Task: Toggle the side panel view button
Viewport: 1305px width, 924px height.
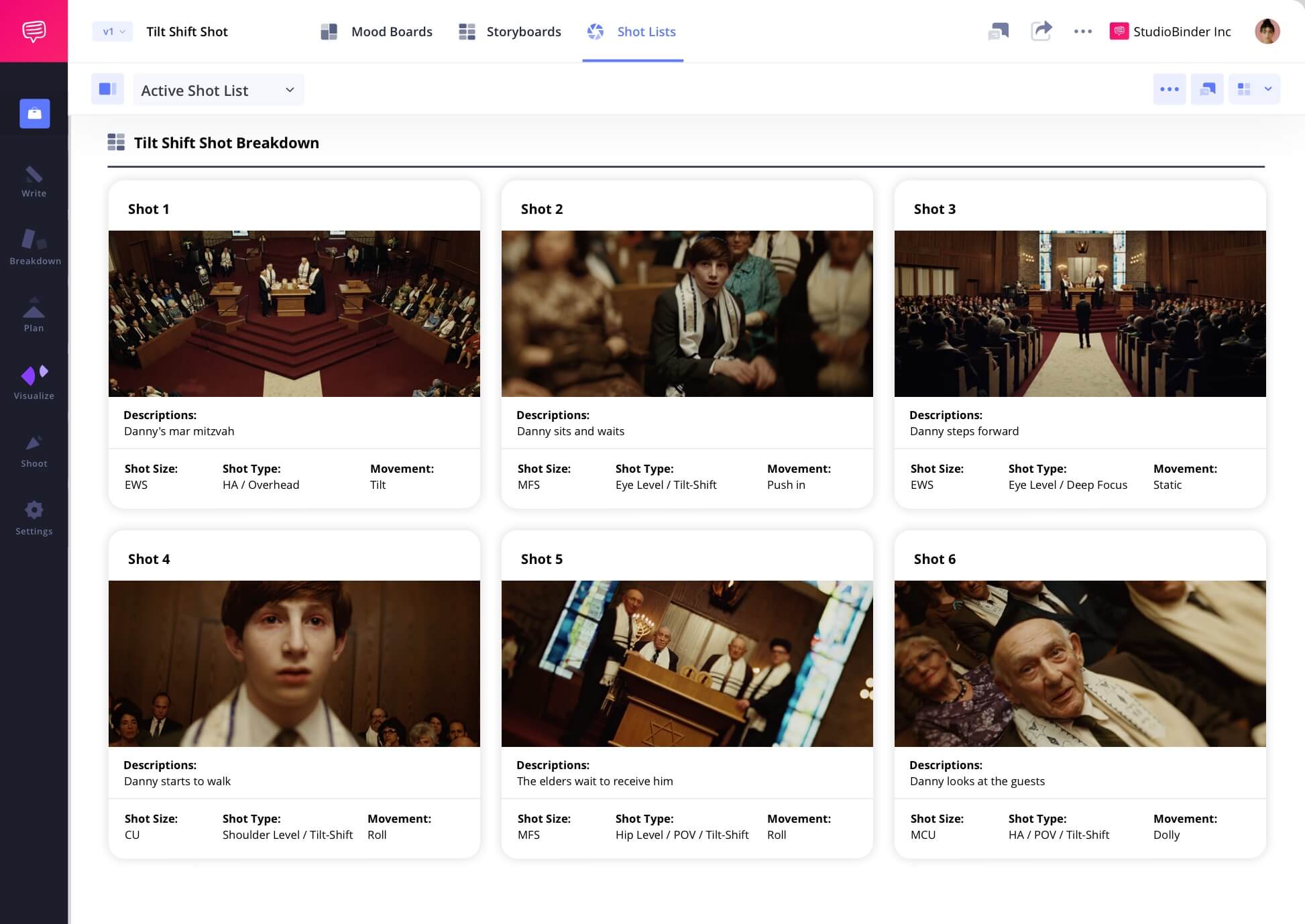Action: (x=107, y=89)
